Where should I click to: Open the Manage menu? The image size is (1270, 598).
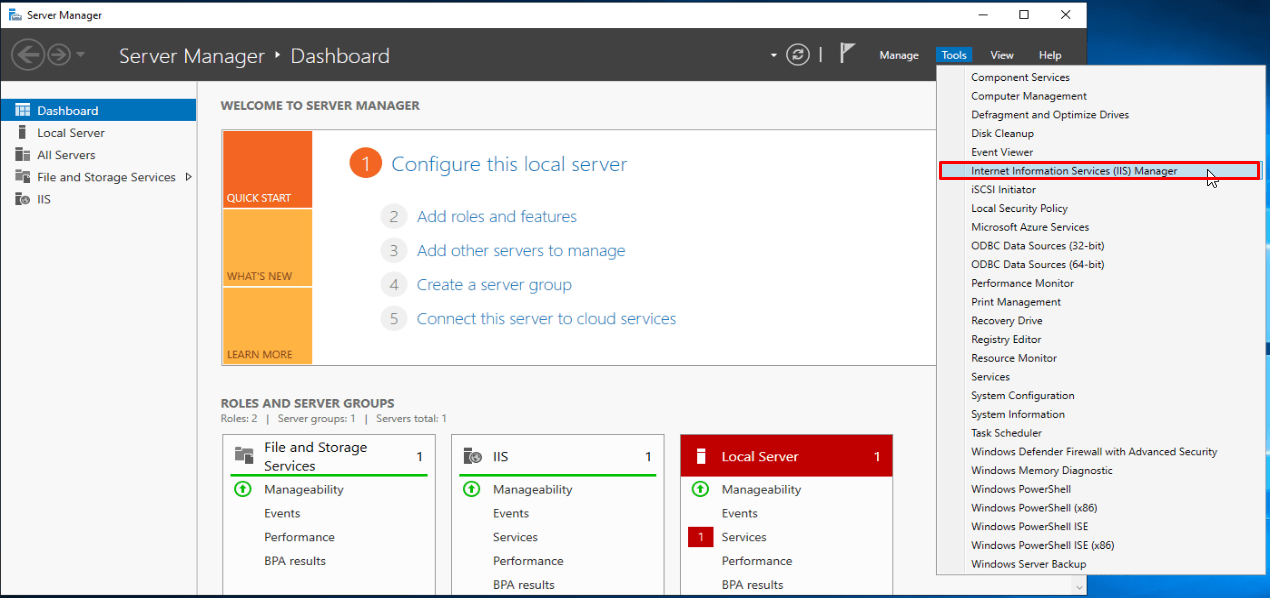pos(898,56)
